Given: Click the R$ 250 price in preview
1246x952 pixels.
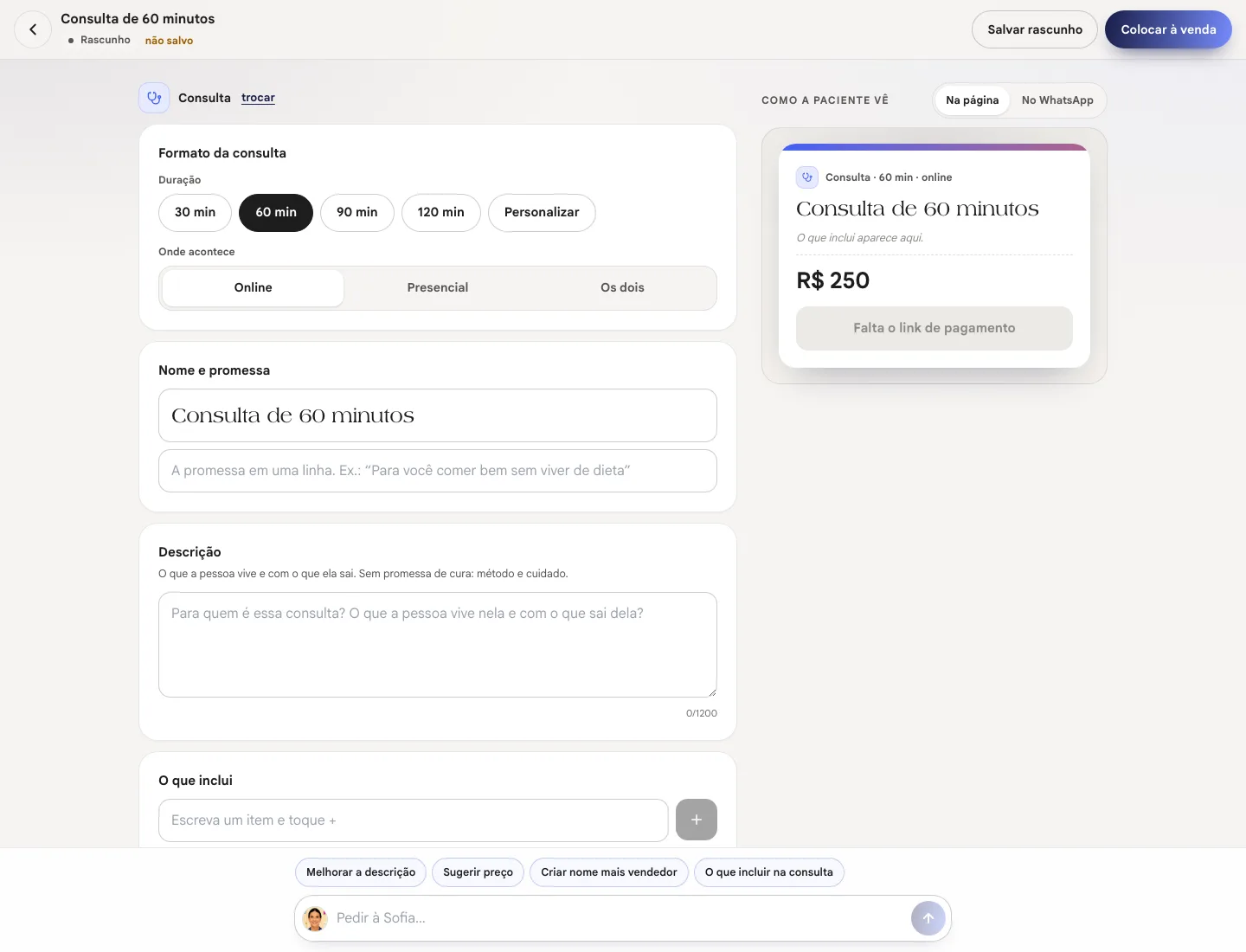Looking at the screenshot, I should point(833,281).
